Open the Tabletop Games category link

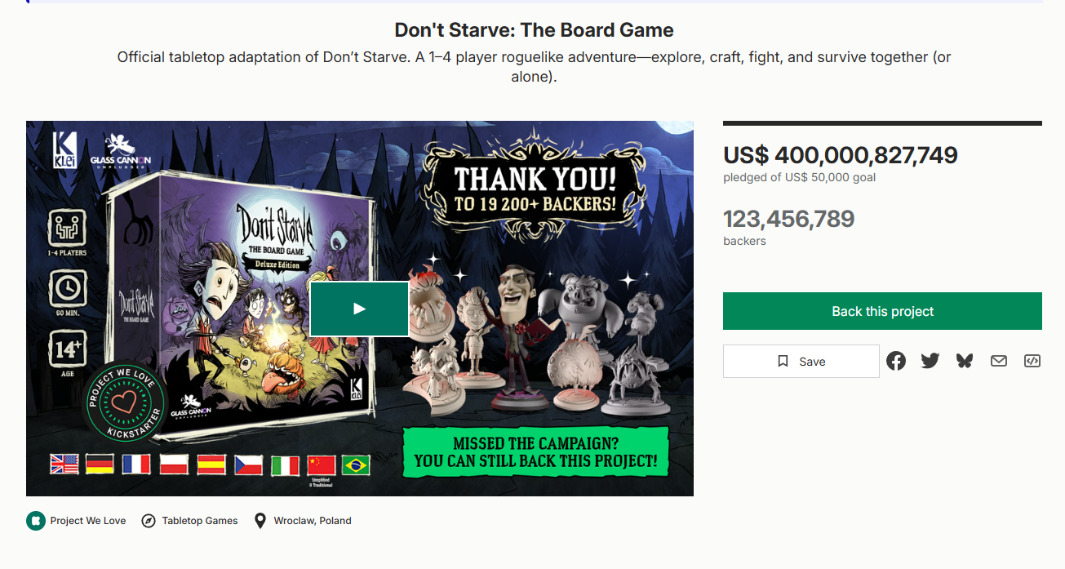click(200, 521)
